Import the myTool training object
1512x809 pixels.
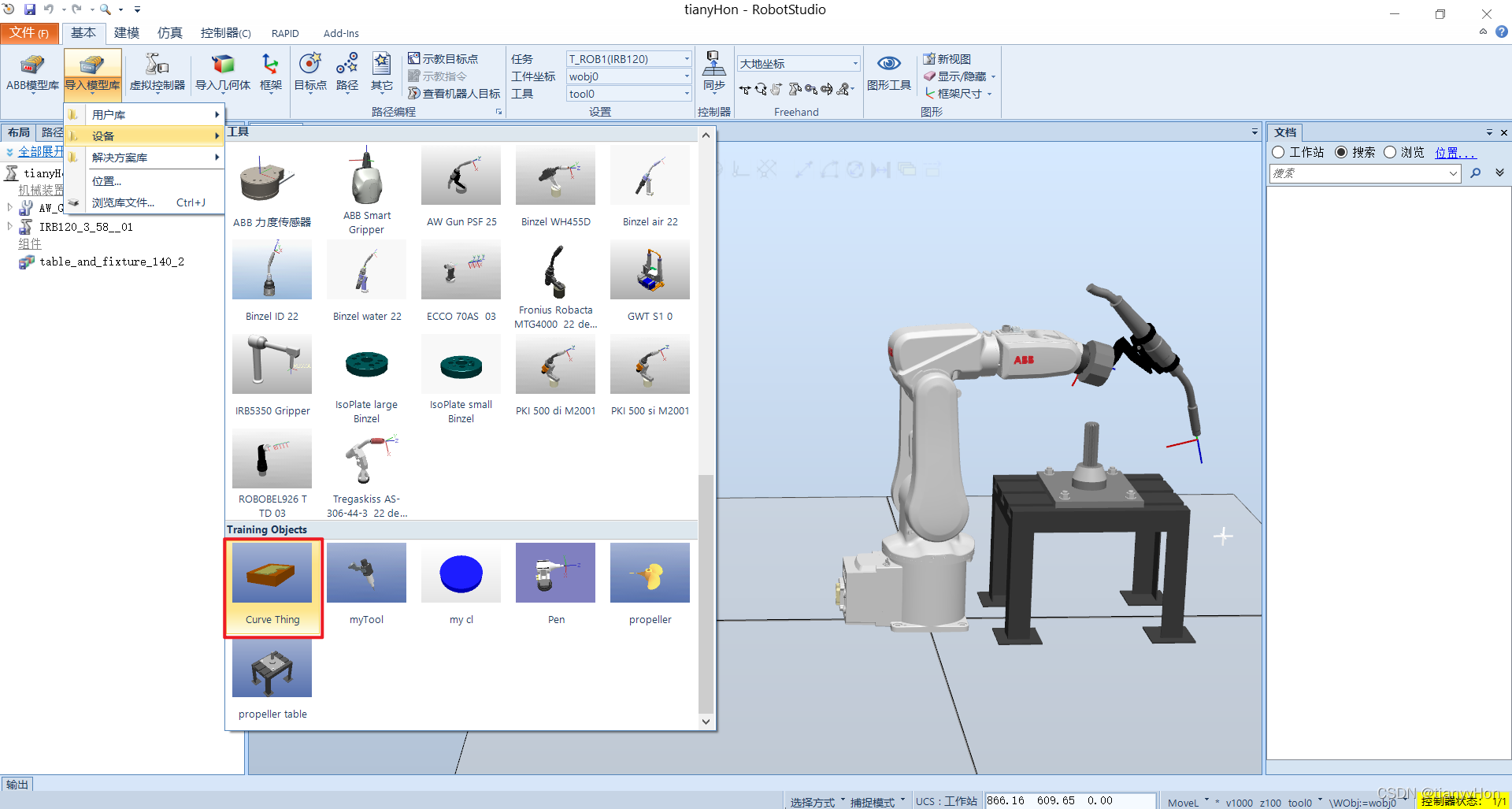click(366, 584)
